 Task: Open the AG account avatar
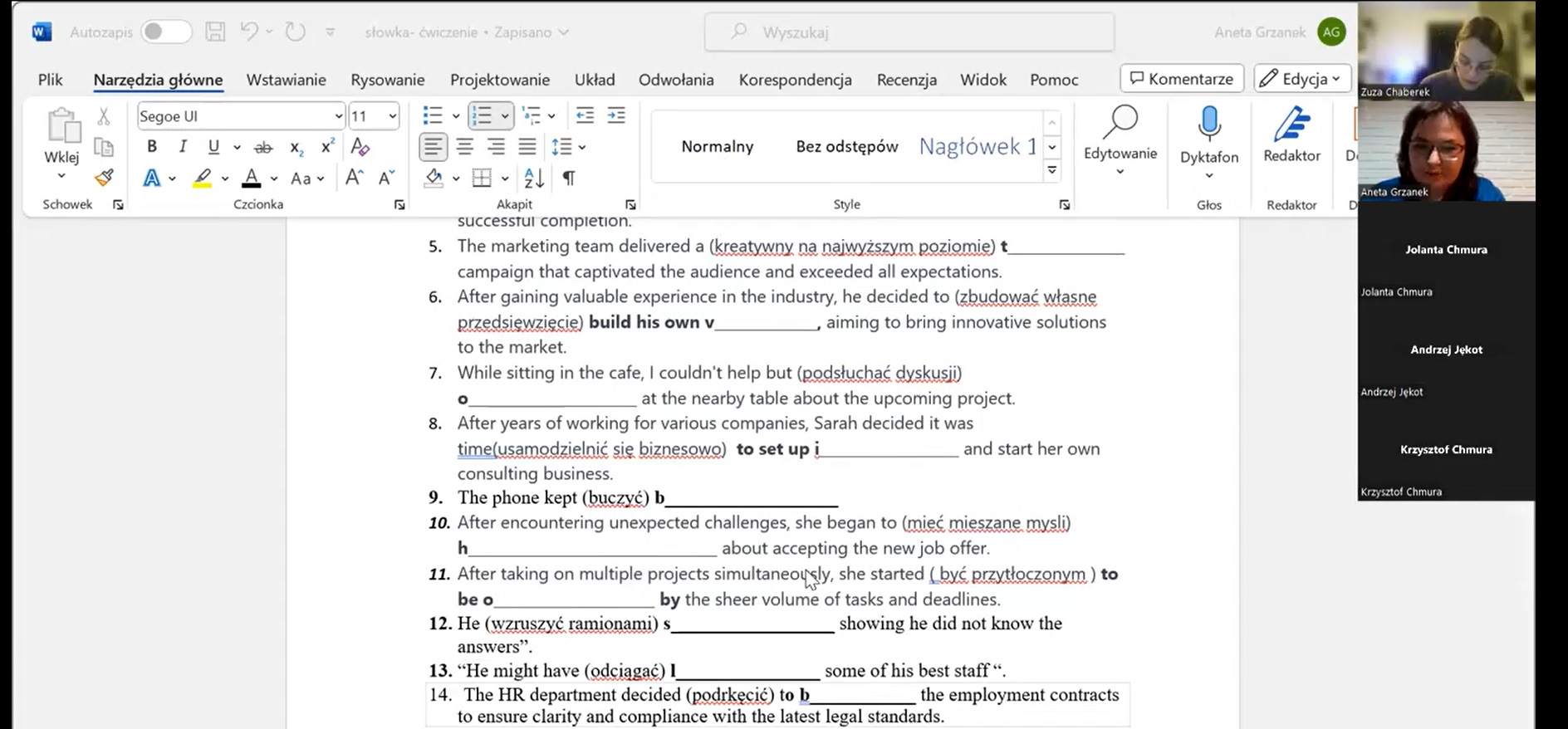point(1331,32)
